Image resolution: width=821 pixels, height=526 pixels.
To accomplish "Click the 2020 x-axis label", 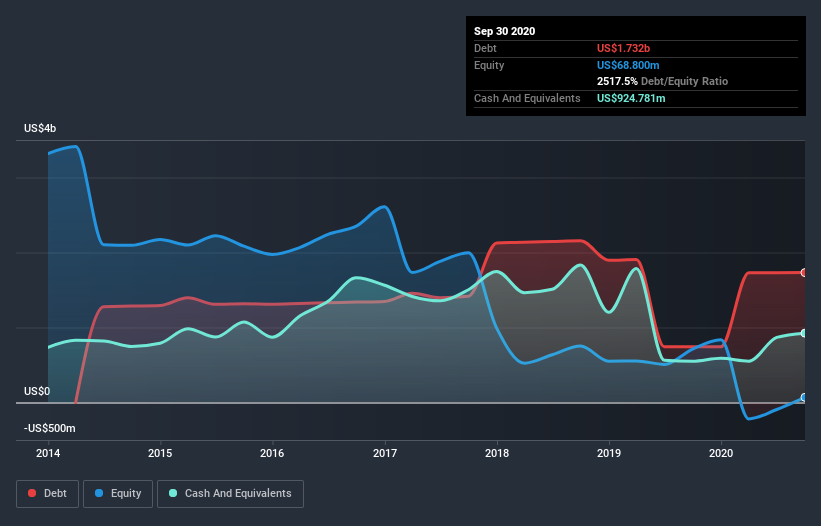I will [721, 453].
